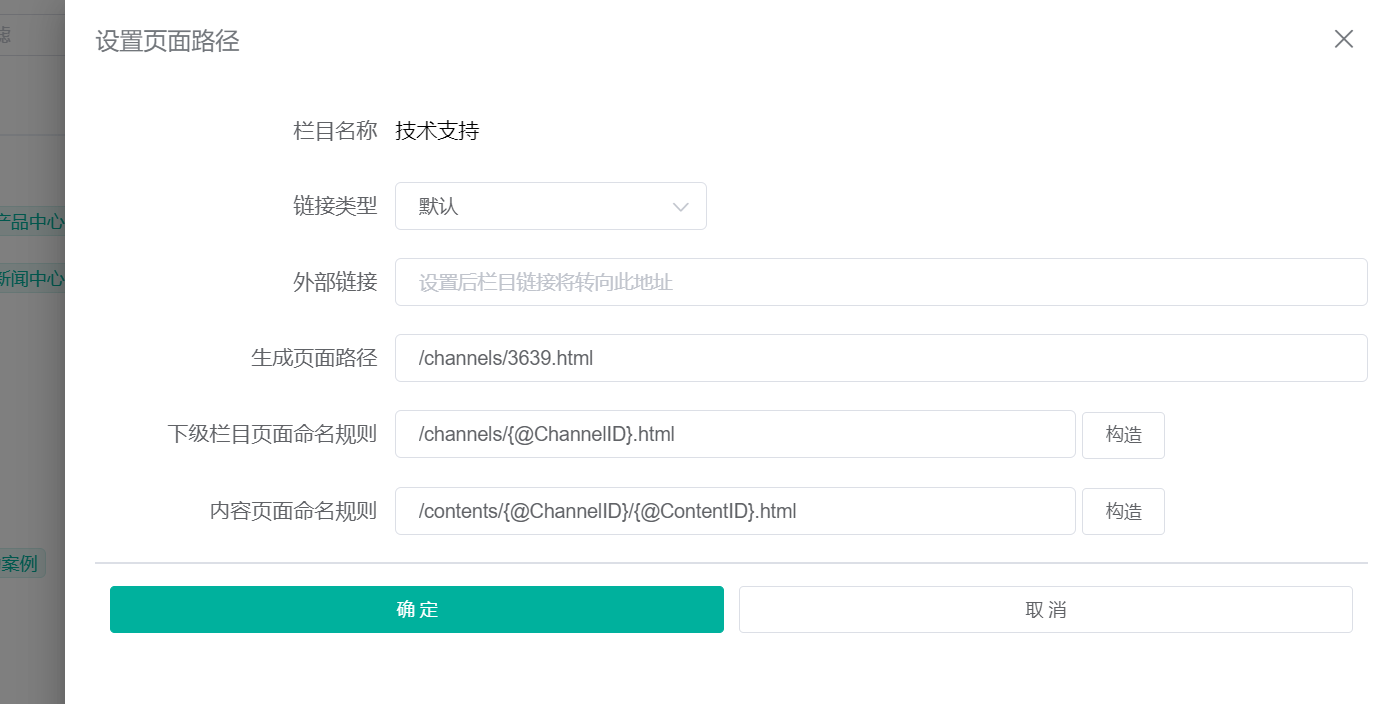1387x704 pixels.
Task: Edit the content page naming rule input
Action: point(735,511)
